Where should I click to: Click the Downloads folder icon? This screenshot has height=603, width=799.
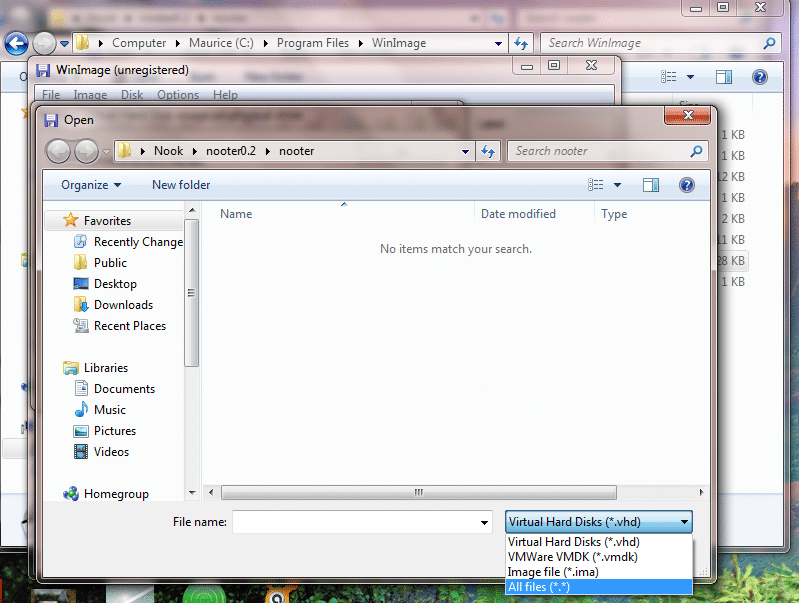coord(81,304)
